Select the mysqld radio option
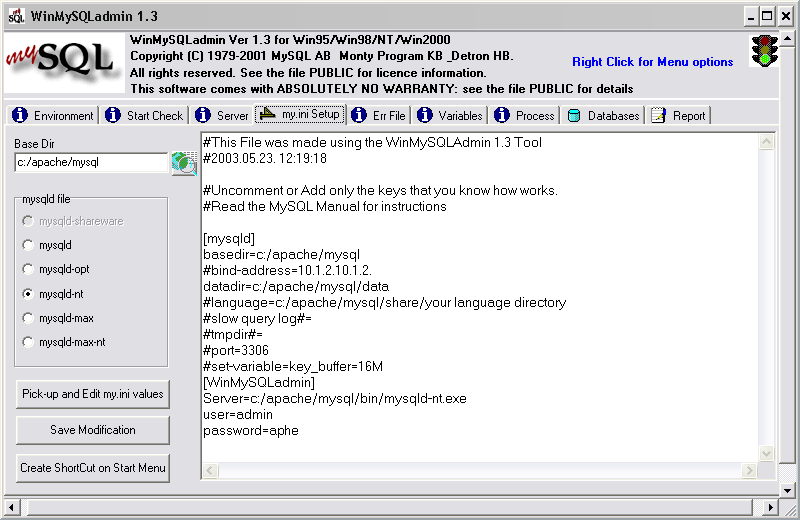 (x=28, y=245)
